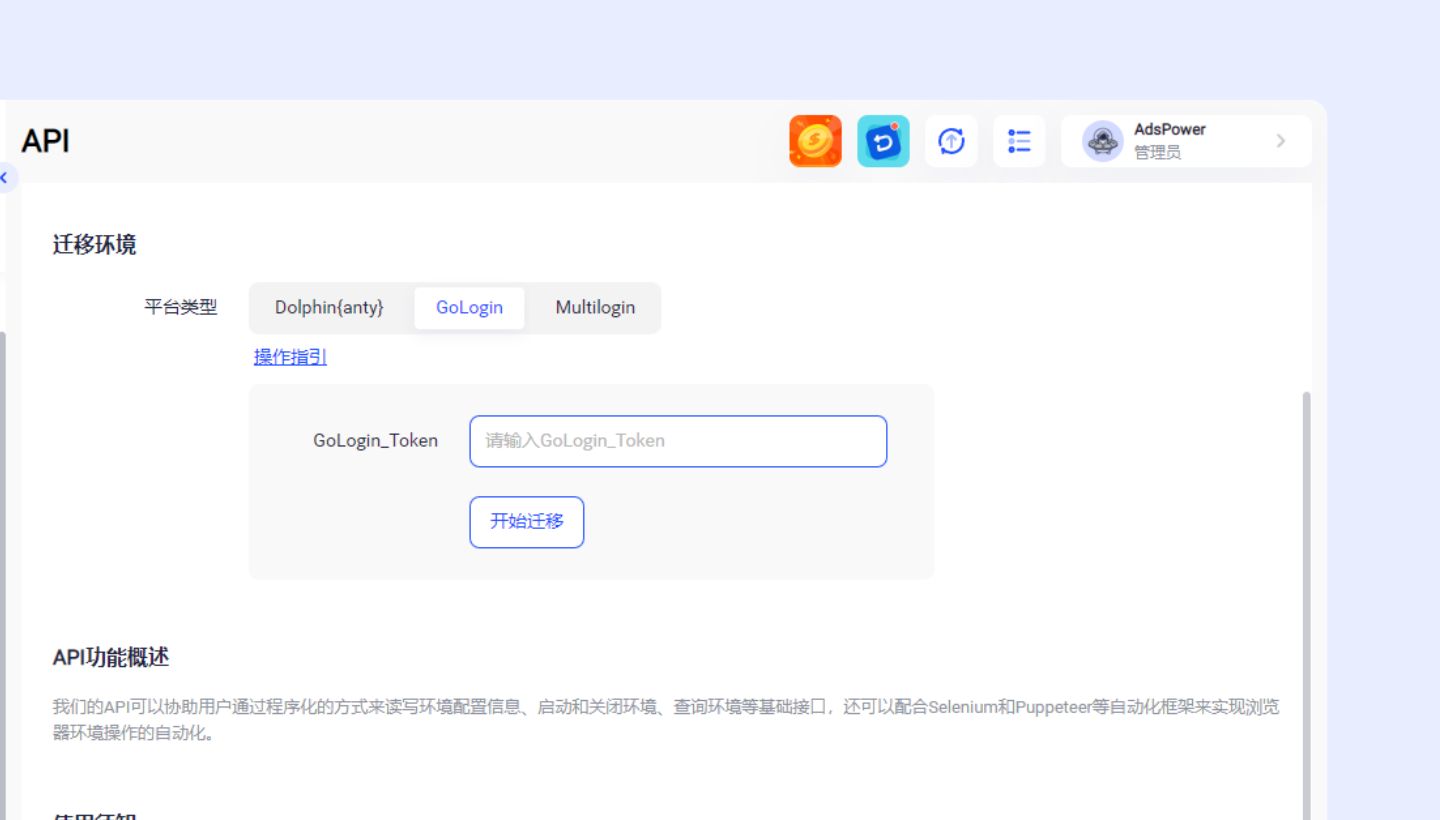This screenshot has width=1440, height=820.
Task: Click the page vertical scrollbar
Action: tap(1306, 605)
